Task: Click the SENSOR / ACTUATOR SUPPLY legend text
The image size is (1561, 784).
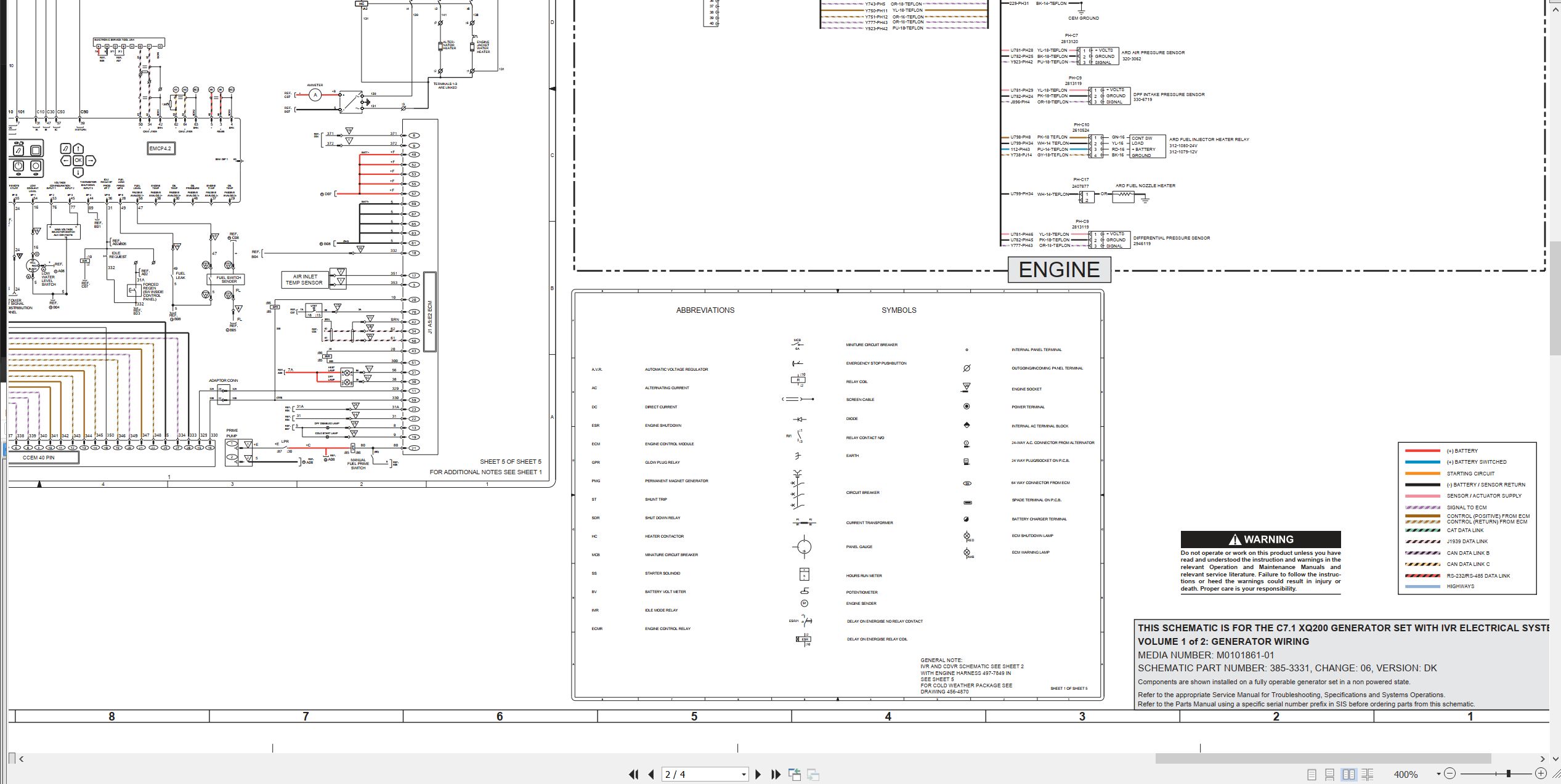Action: tap(1484, 496)
